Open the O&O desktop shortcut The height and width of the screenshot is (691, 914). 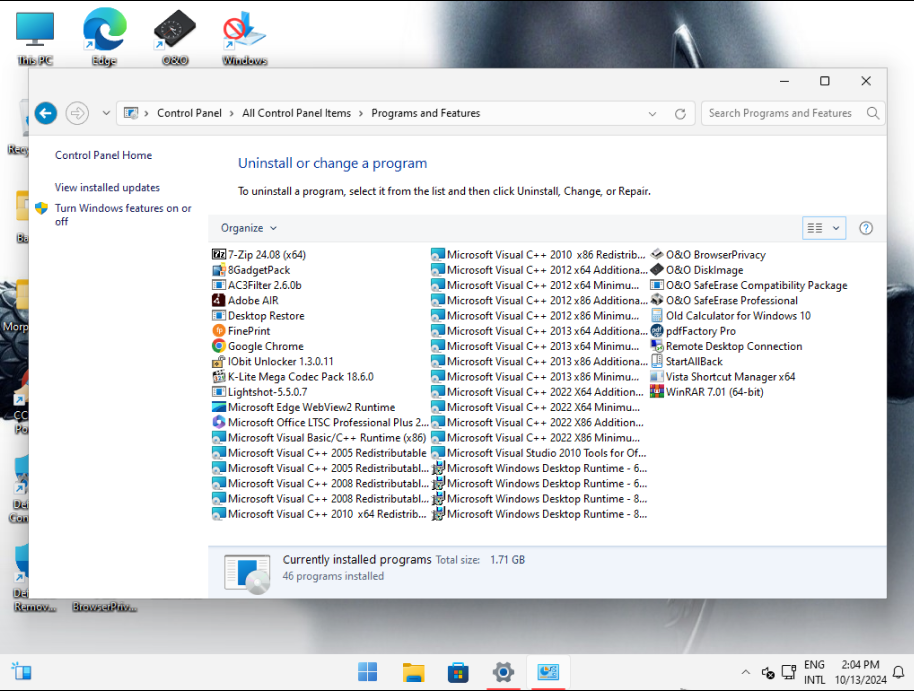point(175,36)
